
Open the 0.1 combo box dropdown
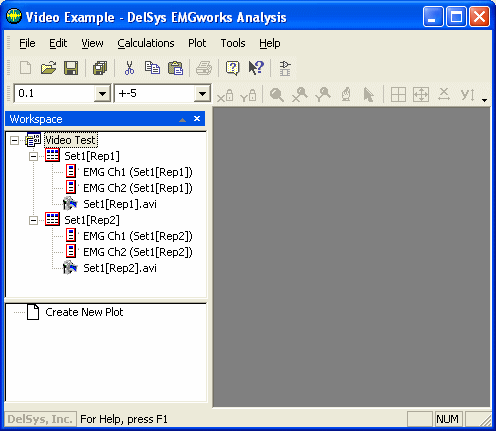[x=102, y=94]
